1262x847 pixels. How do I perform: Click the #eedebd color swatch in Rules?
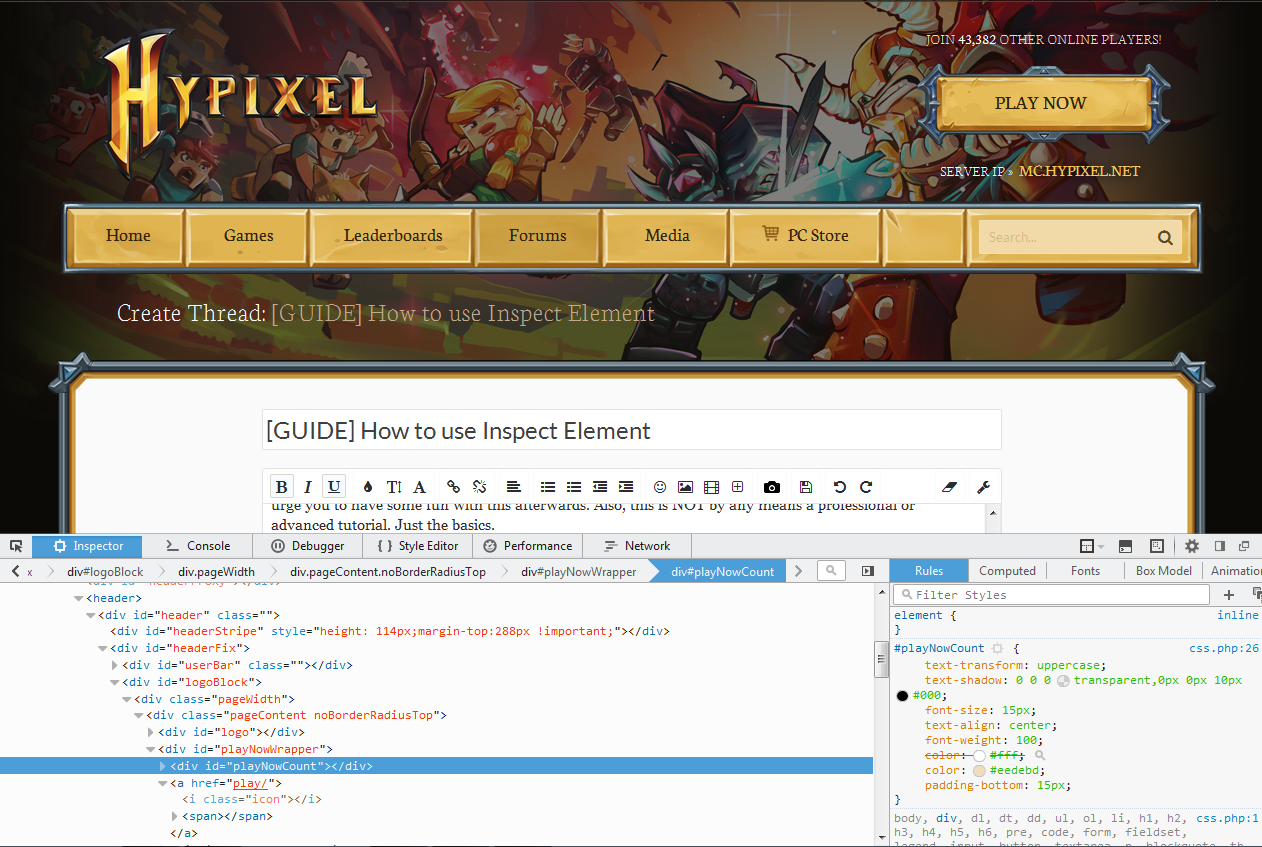tap(981, 770)
